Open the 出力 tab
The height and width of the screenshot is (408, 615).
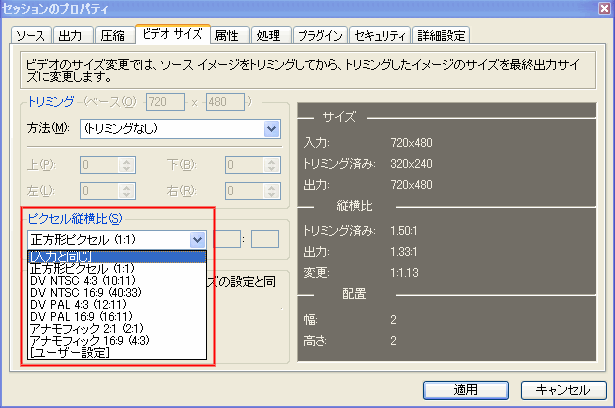[70, 36]
